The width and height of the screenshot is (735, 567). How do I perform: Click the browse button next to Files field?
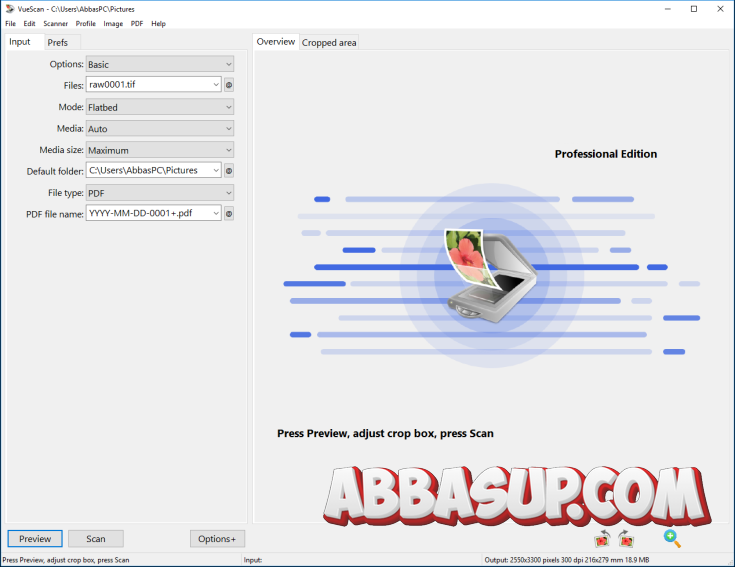click(229, 85)
